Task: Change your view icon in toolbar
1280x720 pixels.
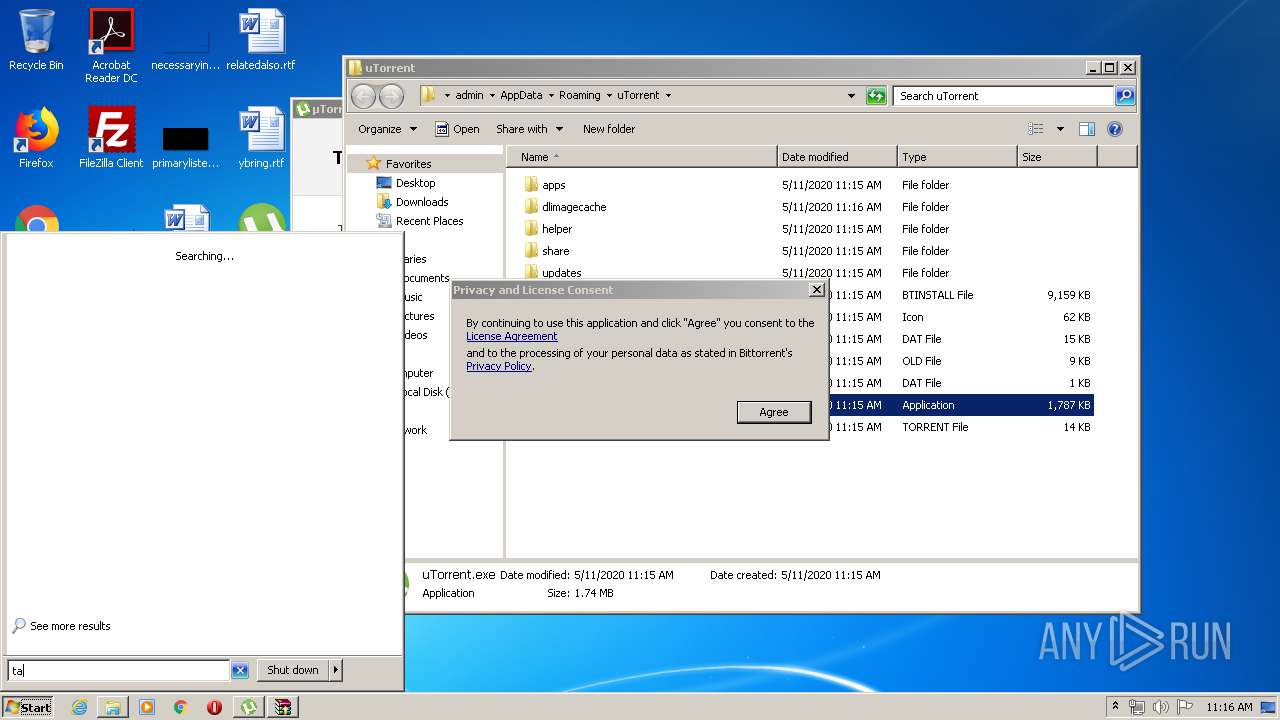Action: 1036,129
